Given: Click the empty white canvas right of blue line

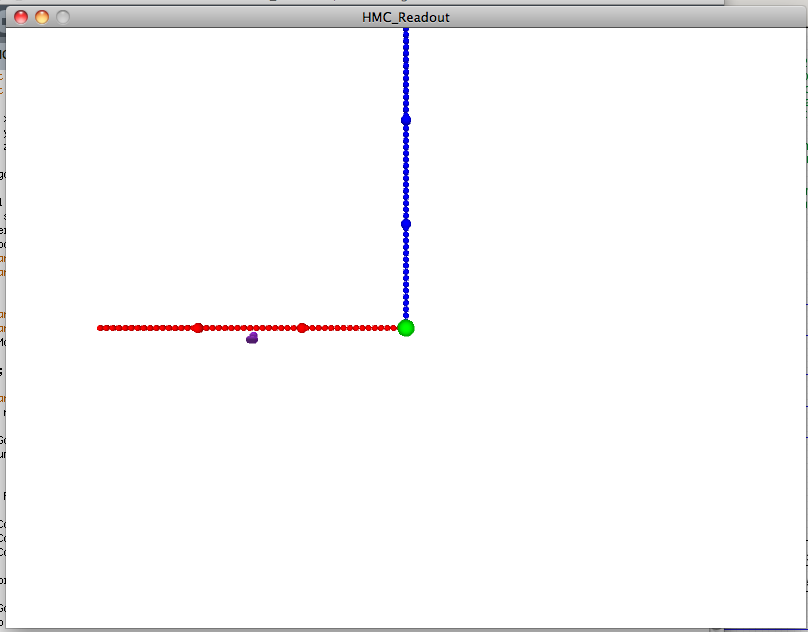Looking at the screenshot, I should click(600, 200).
